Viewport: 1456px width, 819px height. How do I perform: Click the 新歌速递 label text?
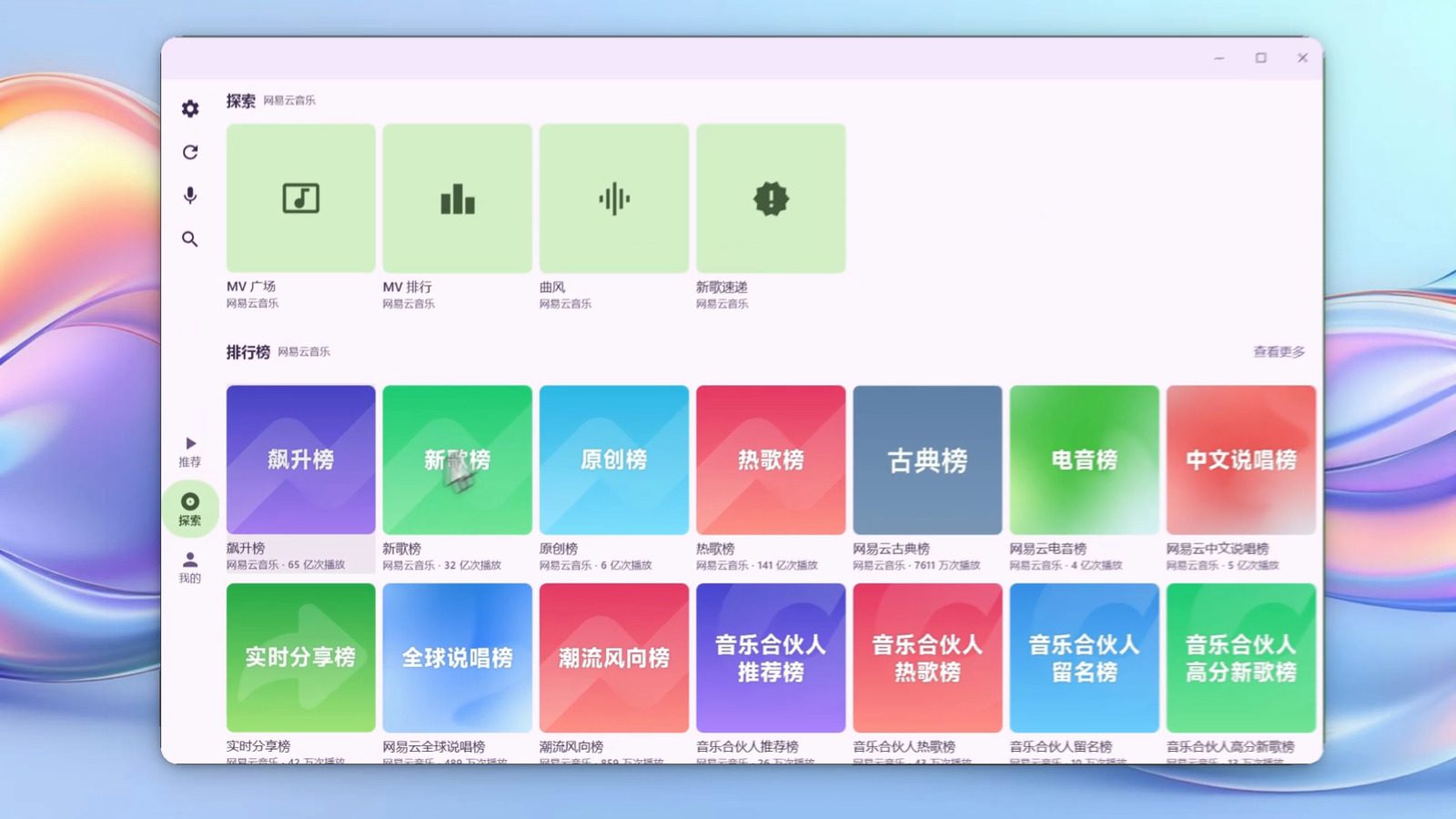[722, 287]
